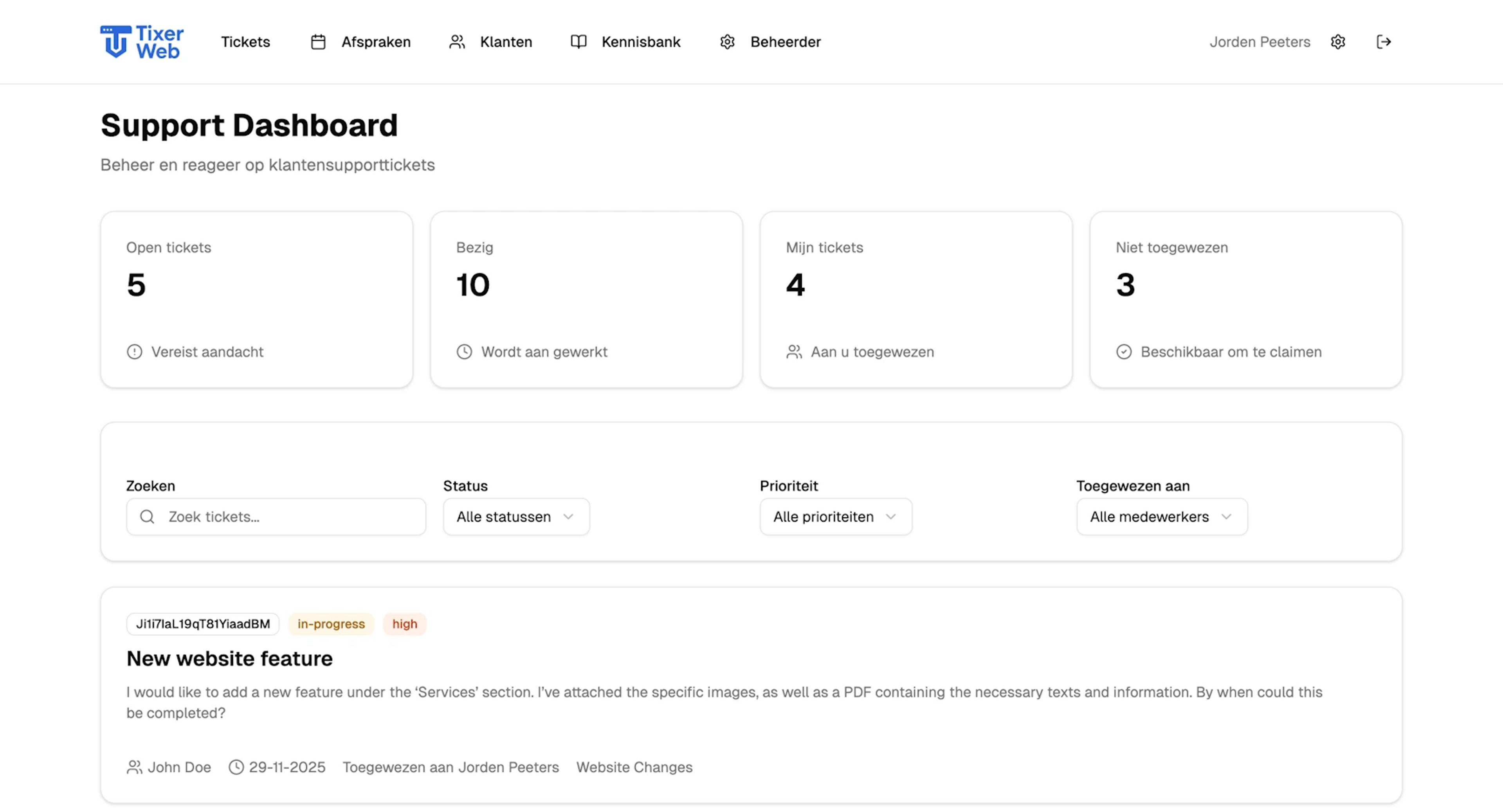Open the New website feature ticket

pos(229,659)
